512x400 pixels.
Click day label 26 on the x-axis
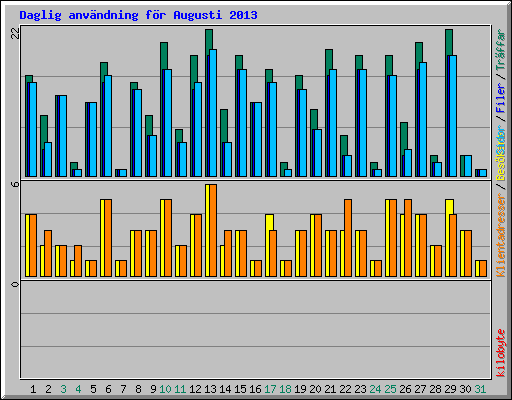coord(405,389)
